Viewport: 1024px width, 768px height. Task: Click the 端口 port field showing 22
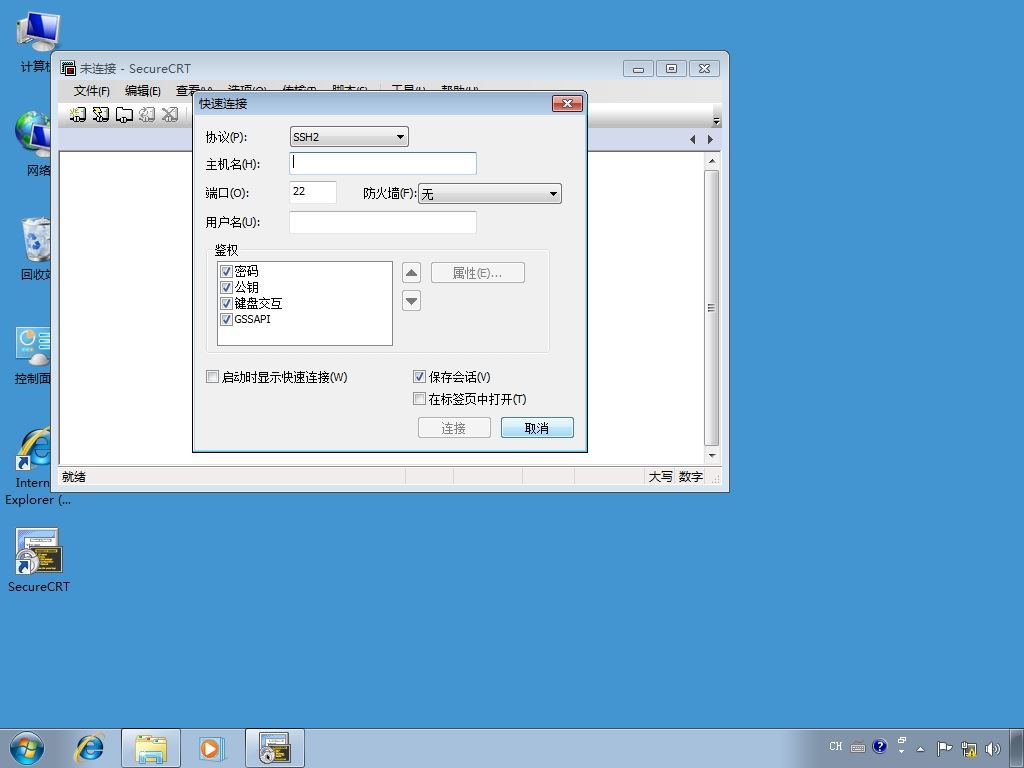coord(313,192)
